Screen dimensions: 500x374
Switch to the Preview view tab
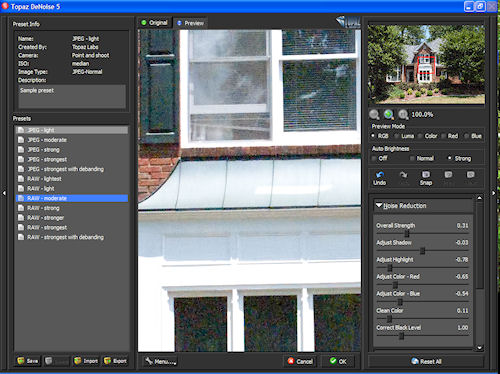tap(190, 23)
